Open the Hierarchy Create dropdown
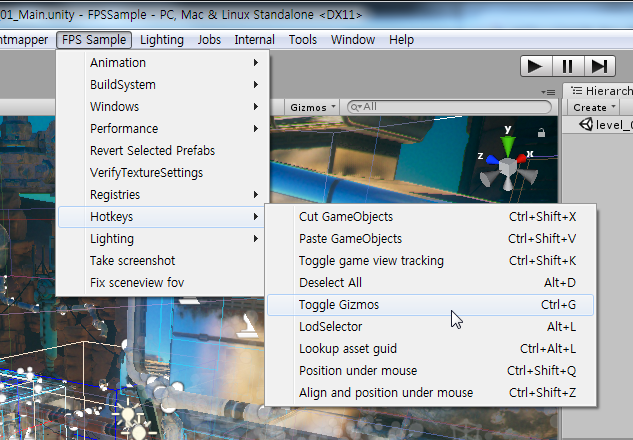 (x=594, y=107)
